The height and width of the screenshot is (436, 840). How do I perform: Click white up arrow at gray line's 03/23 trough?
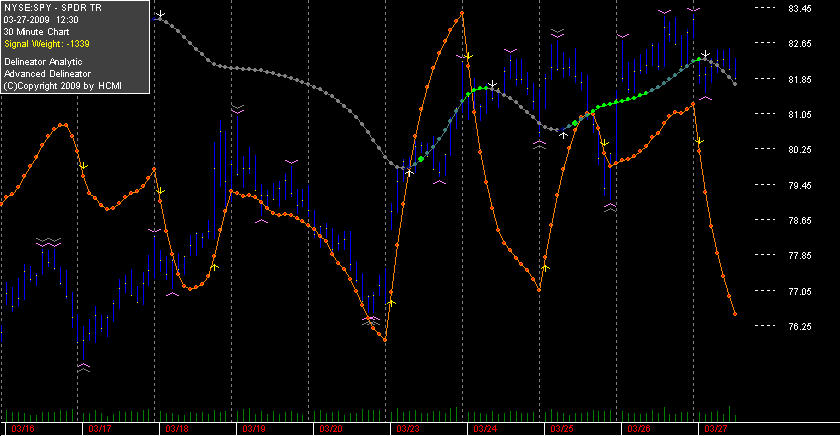(409, 172)
